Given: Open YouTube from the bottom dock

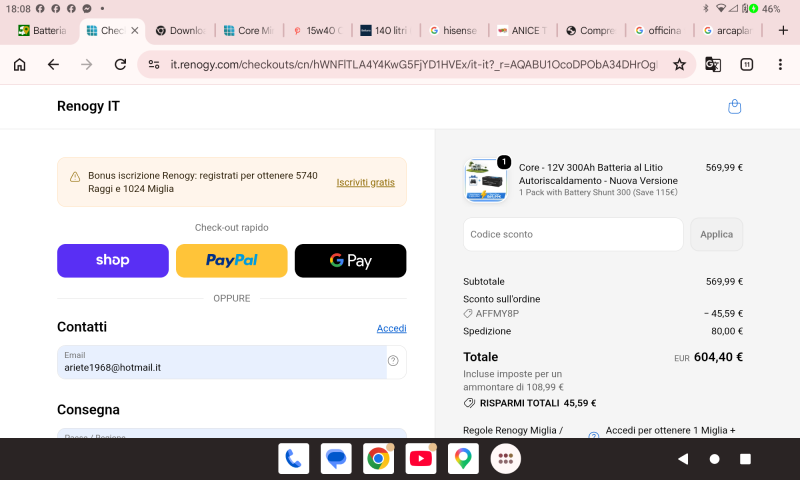Looking at the screenshot, I should (x=420, y=459).
